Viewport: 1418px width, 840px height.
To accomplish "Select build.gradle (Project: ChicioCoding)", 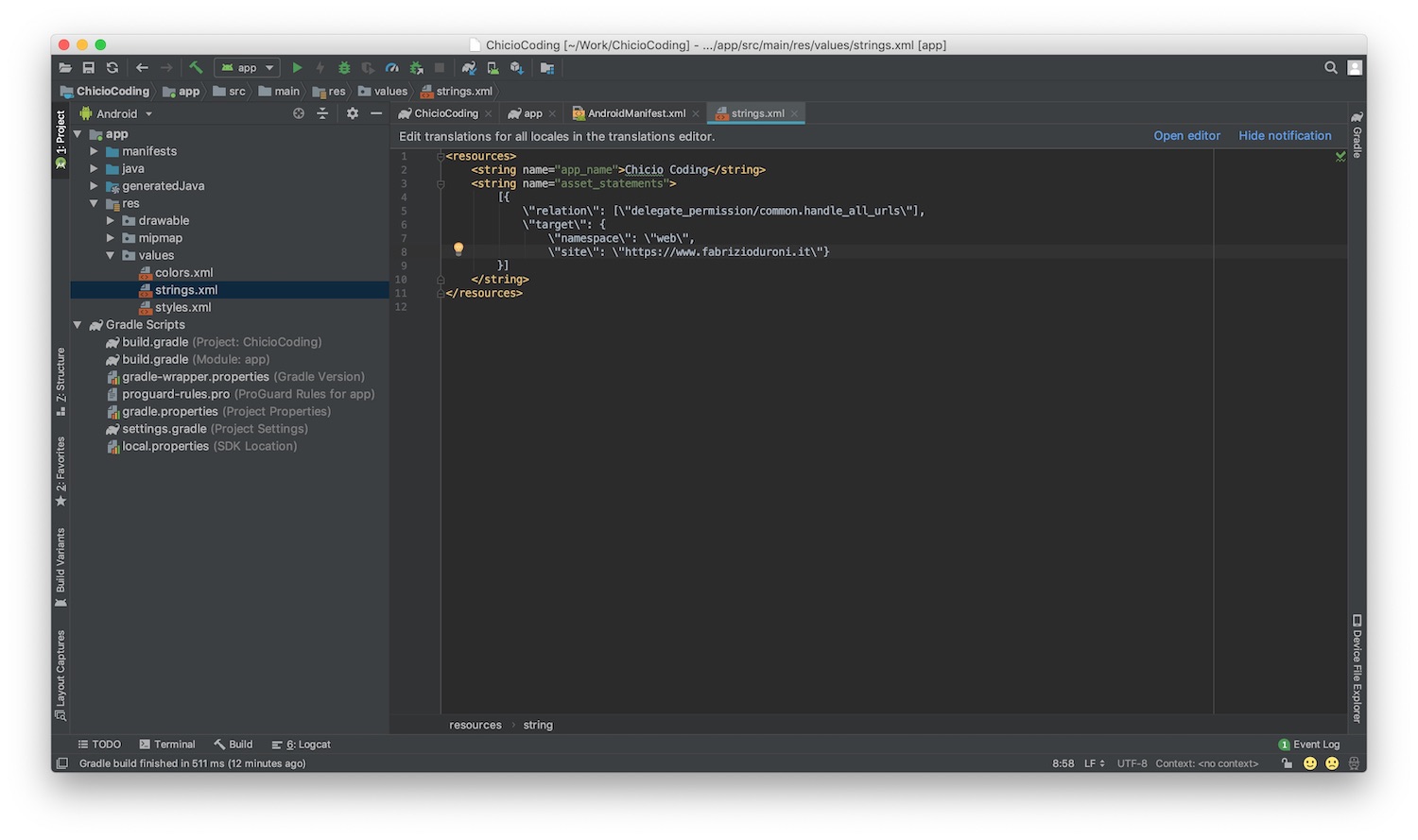I will point(214,342).
